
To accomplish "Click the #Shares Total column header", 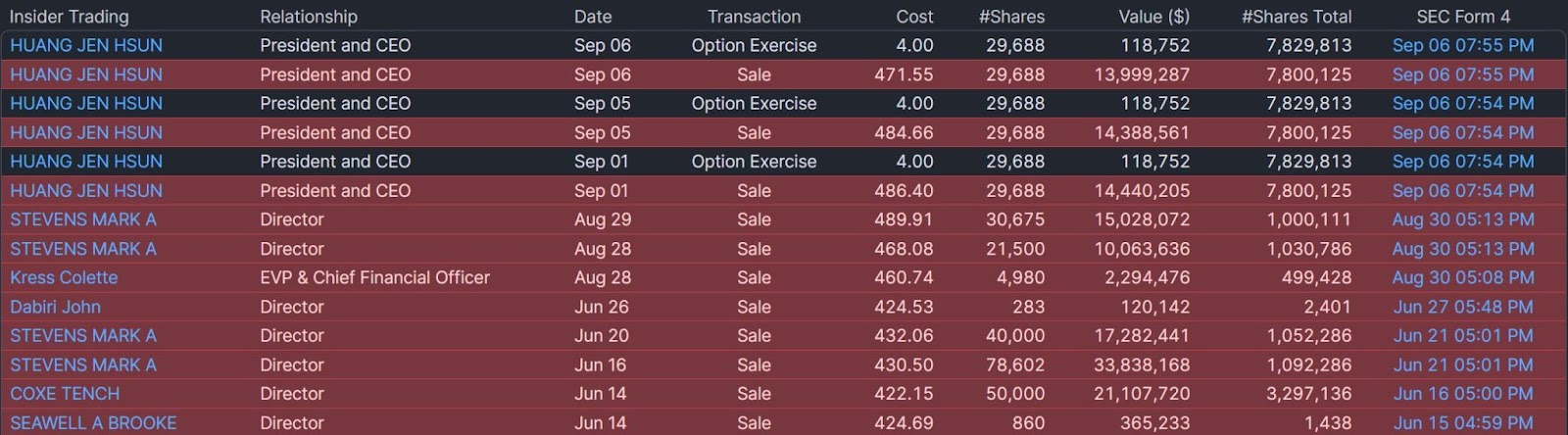I will point(1296,17).
